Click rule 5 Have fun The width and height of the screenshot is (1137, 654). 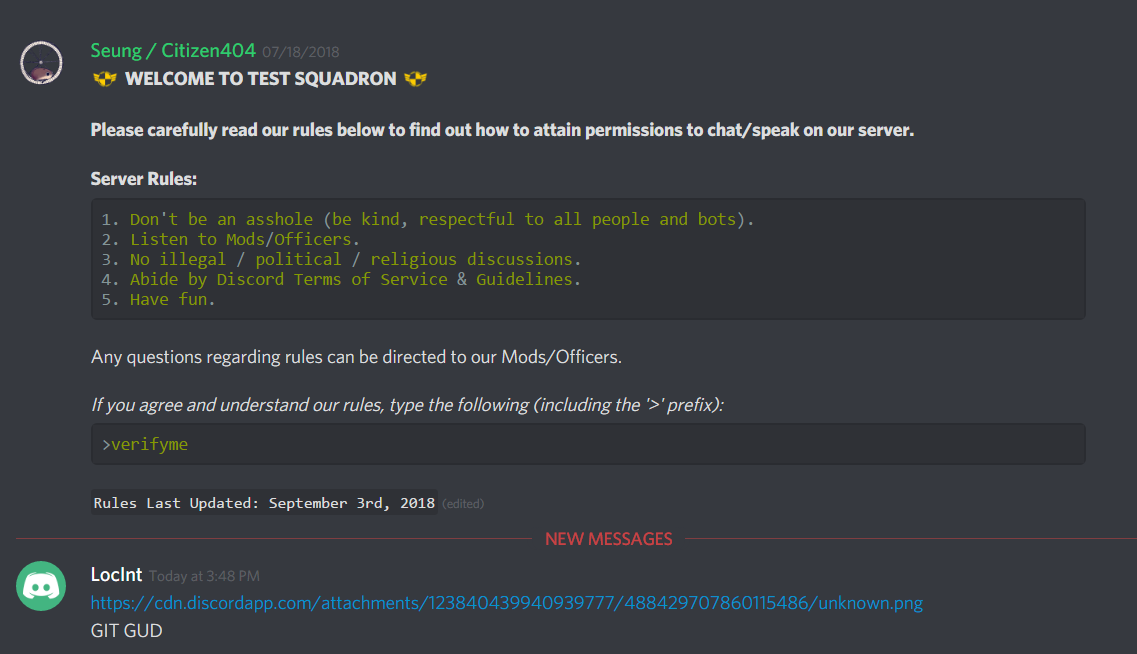[x=172, y=299]
